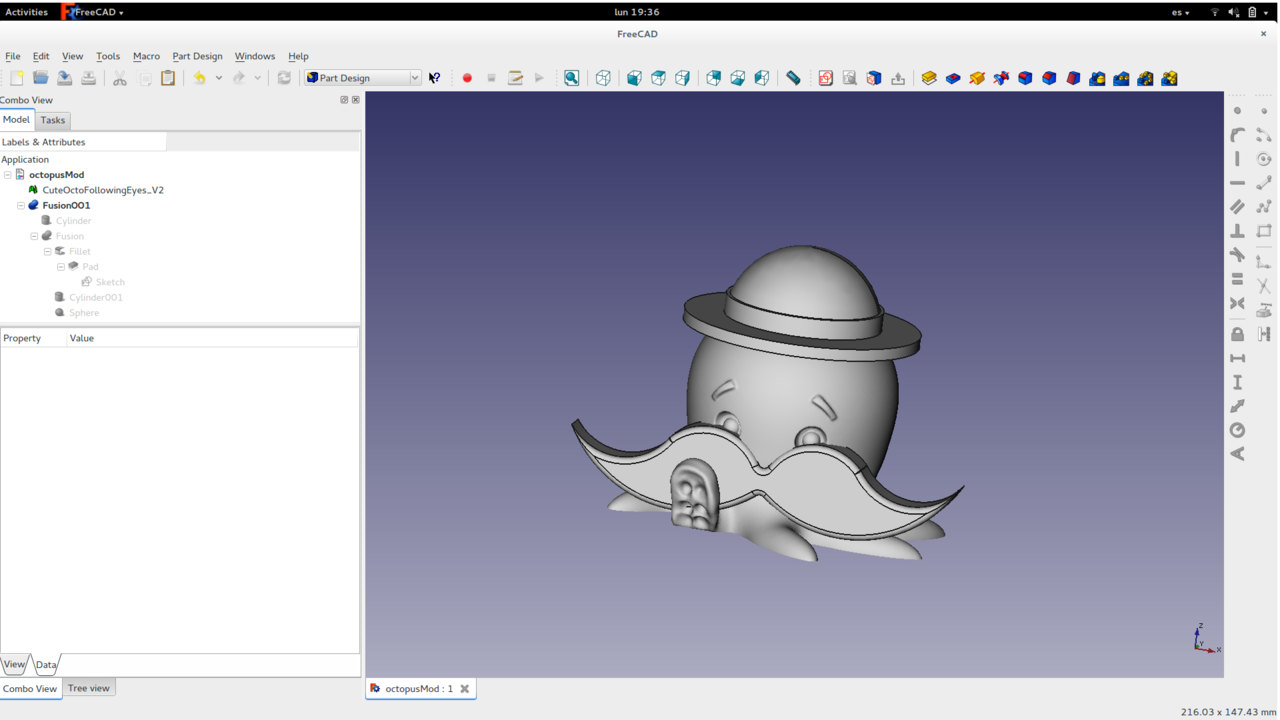Click the Pocket tool icon
The image size is (1280, 720).
point(953,78)
